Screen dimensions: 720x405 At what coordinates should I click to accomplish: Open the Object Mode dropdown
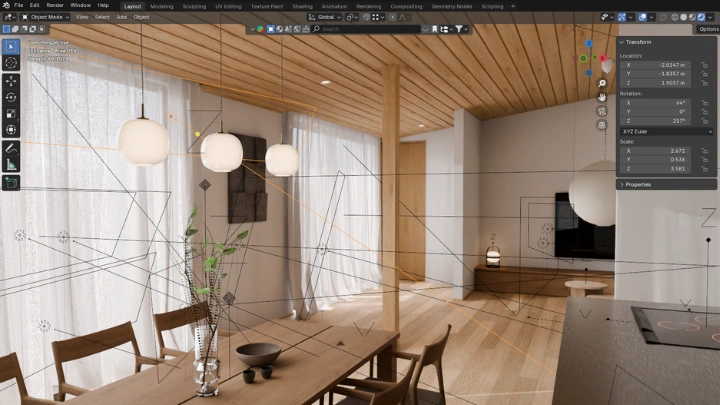click(45, 17)
